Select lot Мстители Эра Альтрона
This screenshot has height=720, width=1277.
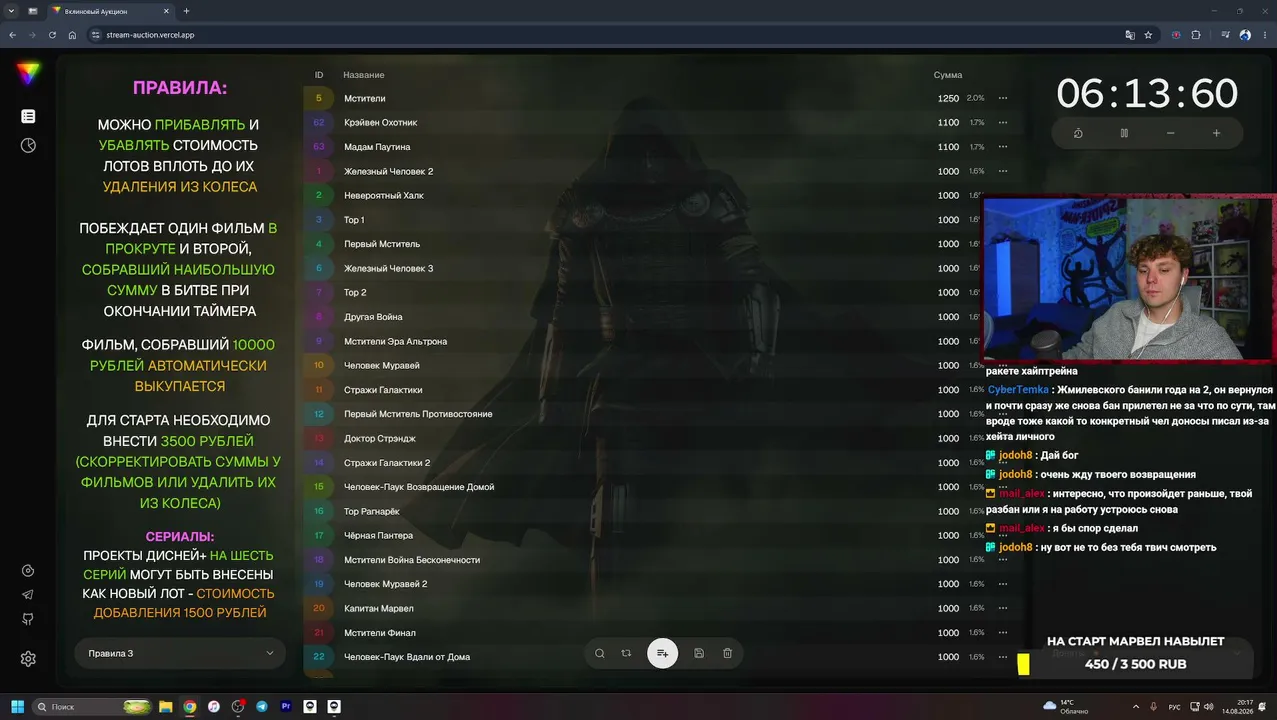click(x=395, y=341)
